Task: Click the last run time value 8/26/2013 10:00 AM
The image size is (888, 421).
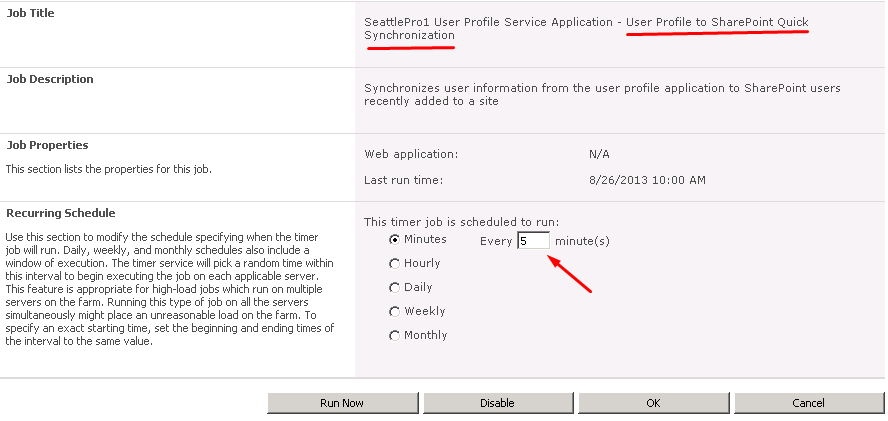Action: [647, 181]
